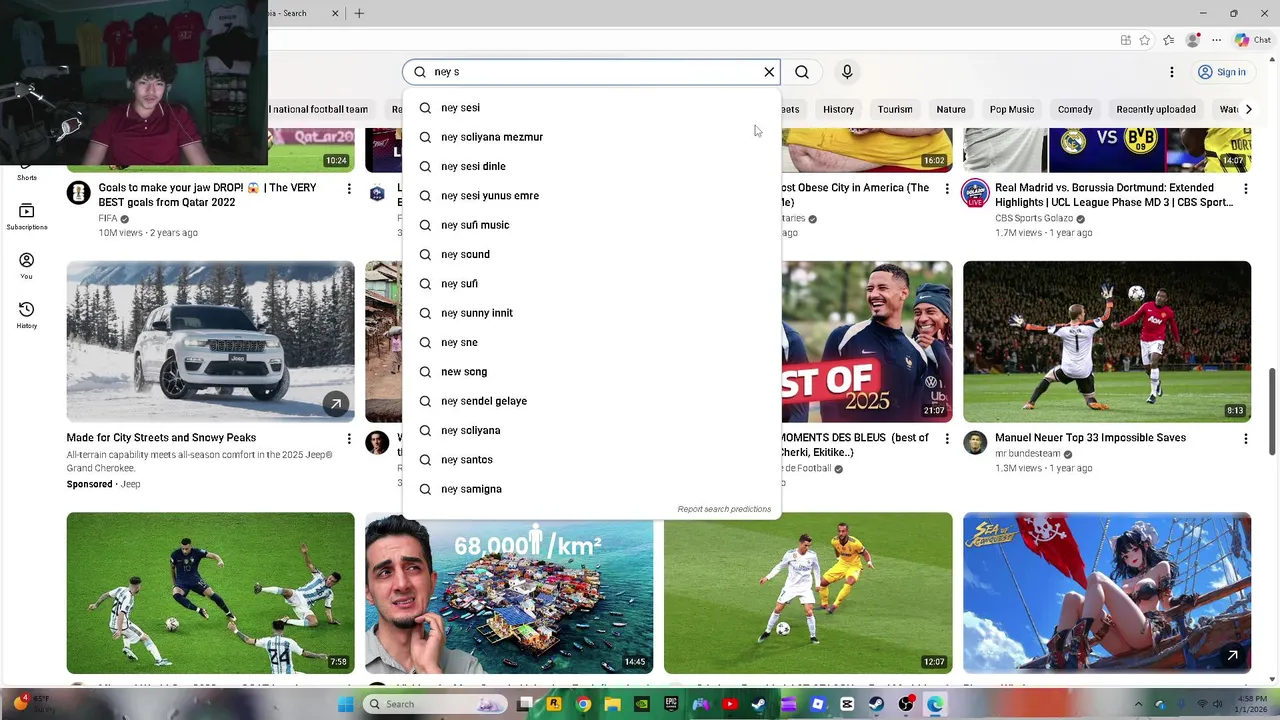
Task: Click the page vertical scrollbar thumb
Action: tap(1272, 411)
